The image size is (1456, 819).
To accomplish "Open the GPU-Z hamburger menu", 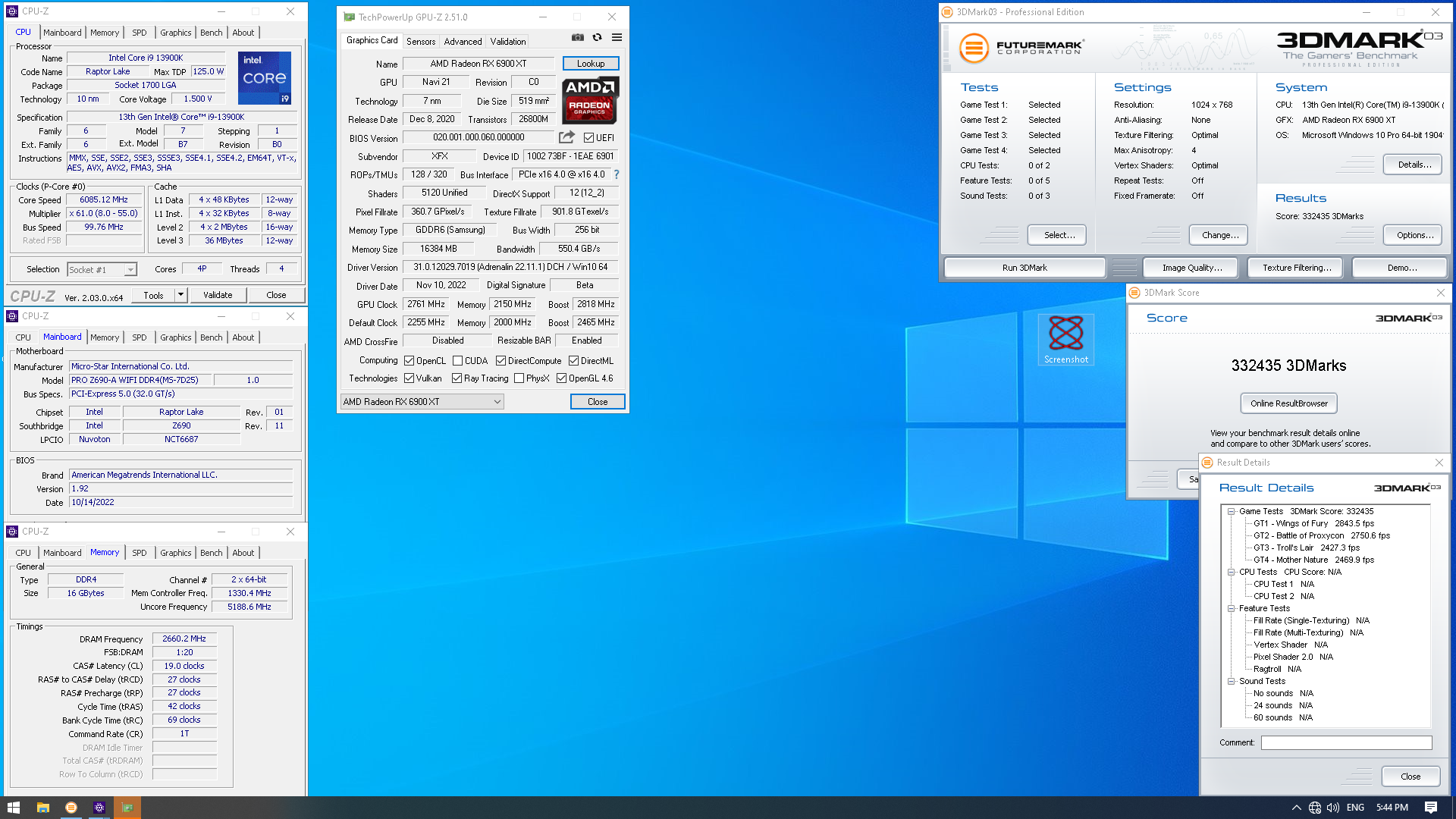I will (617, 37).
